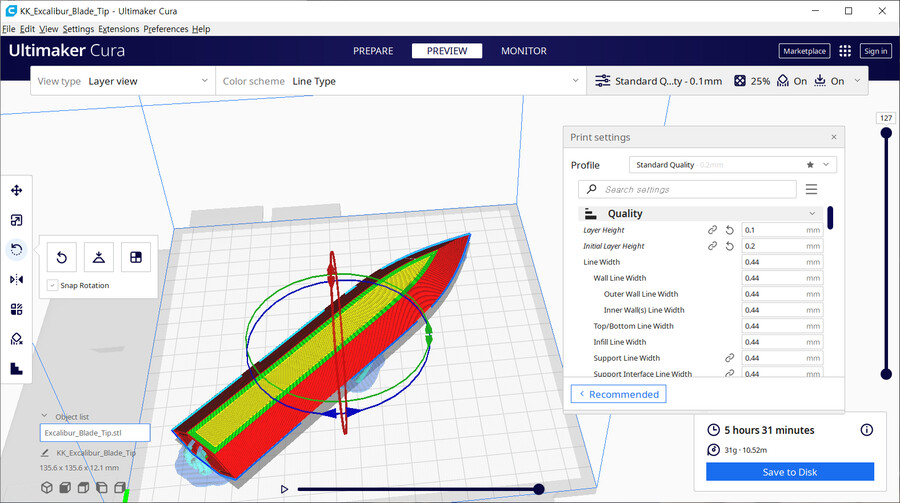Viewport: 900px width, 503px height.
Task: Toggle the Snap Rotation checkbox
Action: pyautogui.click(x=52, y=286)
